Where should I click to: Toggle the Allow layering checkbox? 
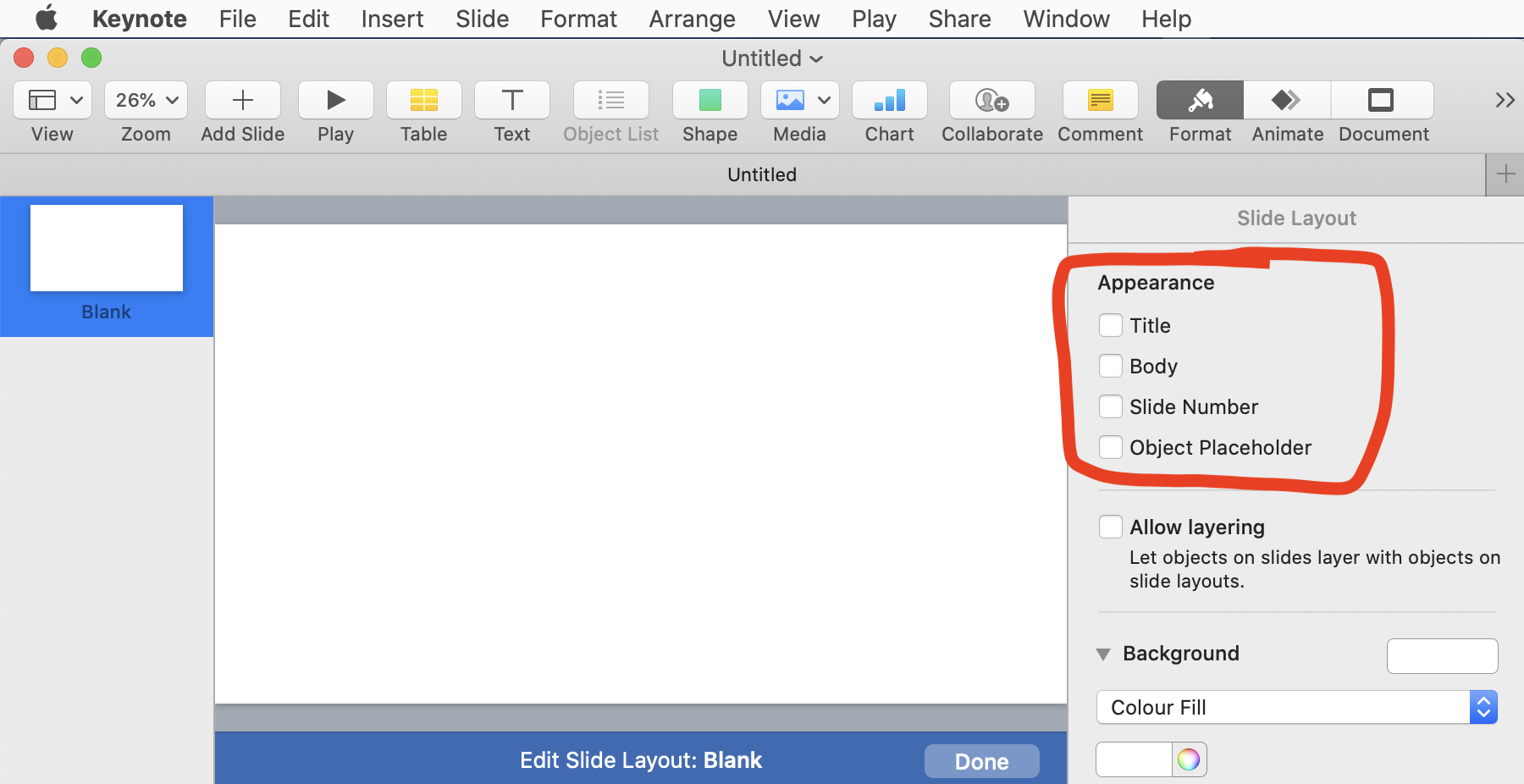1111,527
